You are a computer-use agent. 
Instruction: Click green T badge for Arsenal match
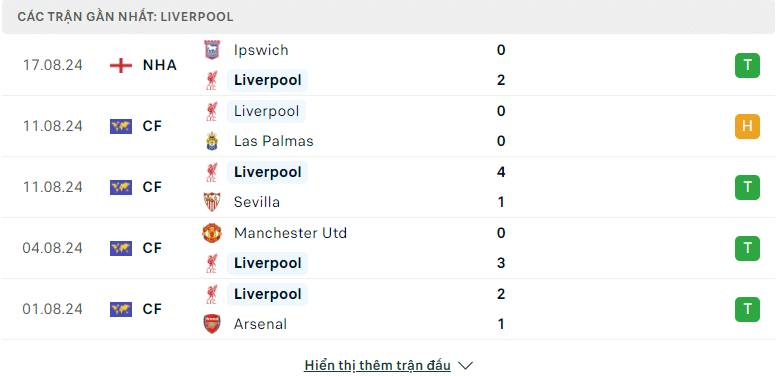pyautogui.click(x=747, y=309)
